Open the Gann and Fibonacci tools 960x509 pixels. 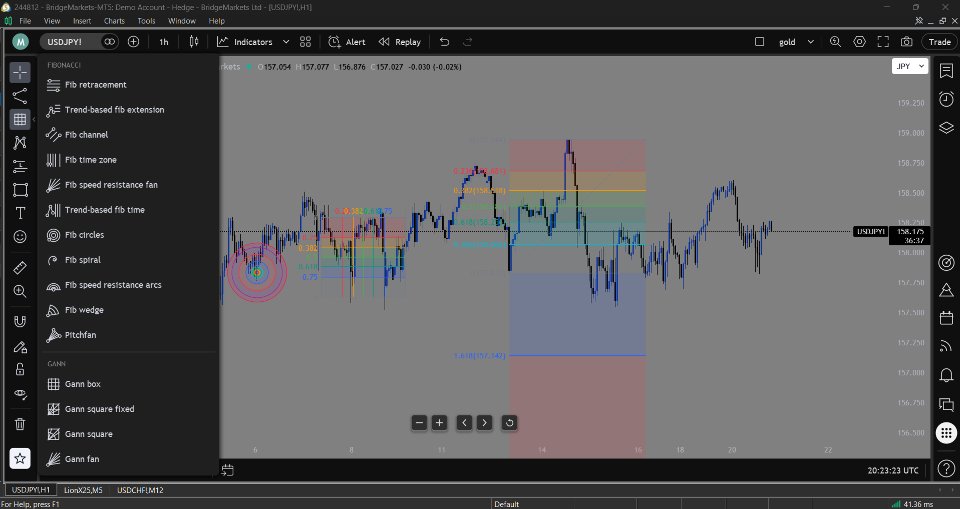click(20, 119)
